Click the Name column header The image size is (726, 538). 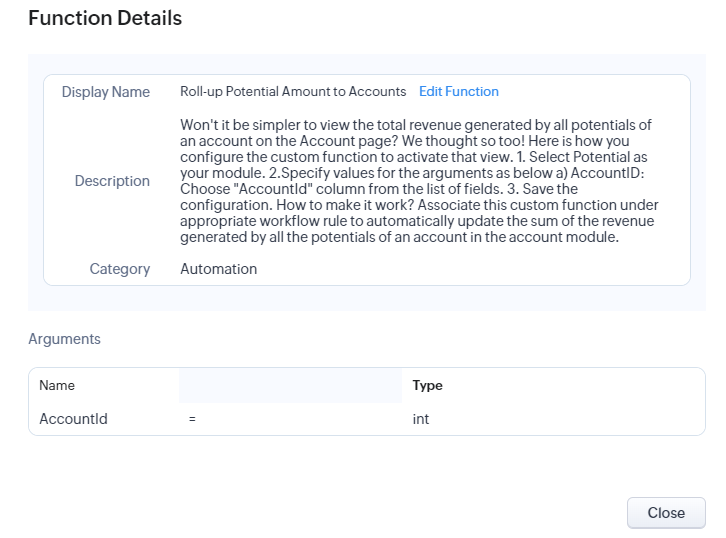57,385
